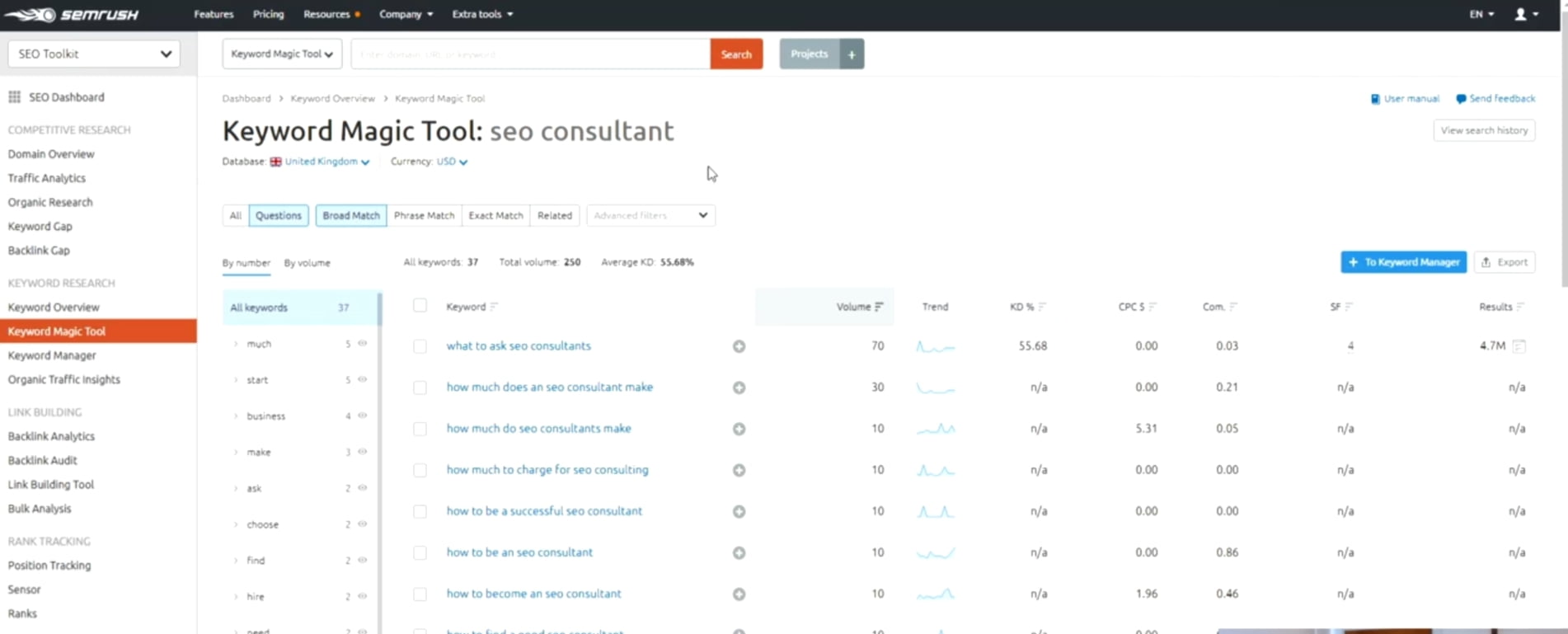Expand the 'hire' keyword group
Viewport: 1568px width, 634px height.
(x=236, y=596)
